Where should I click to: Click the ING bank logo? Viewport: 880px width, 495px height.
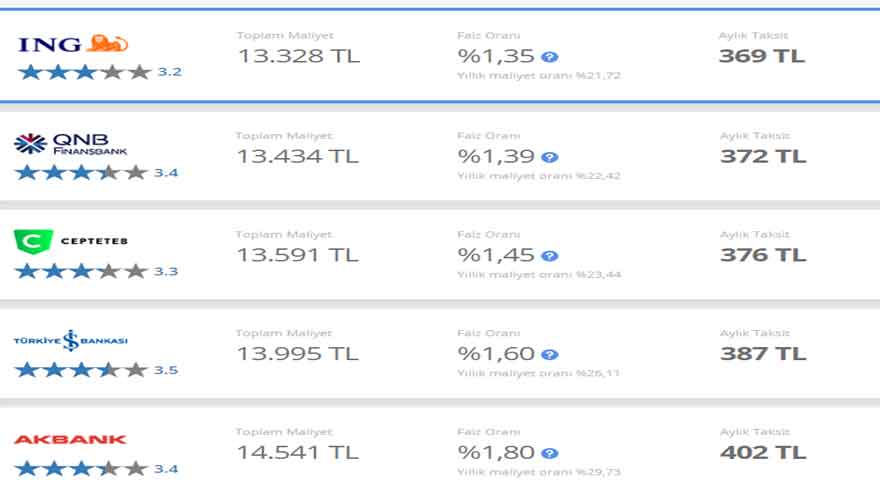73,43
